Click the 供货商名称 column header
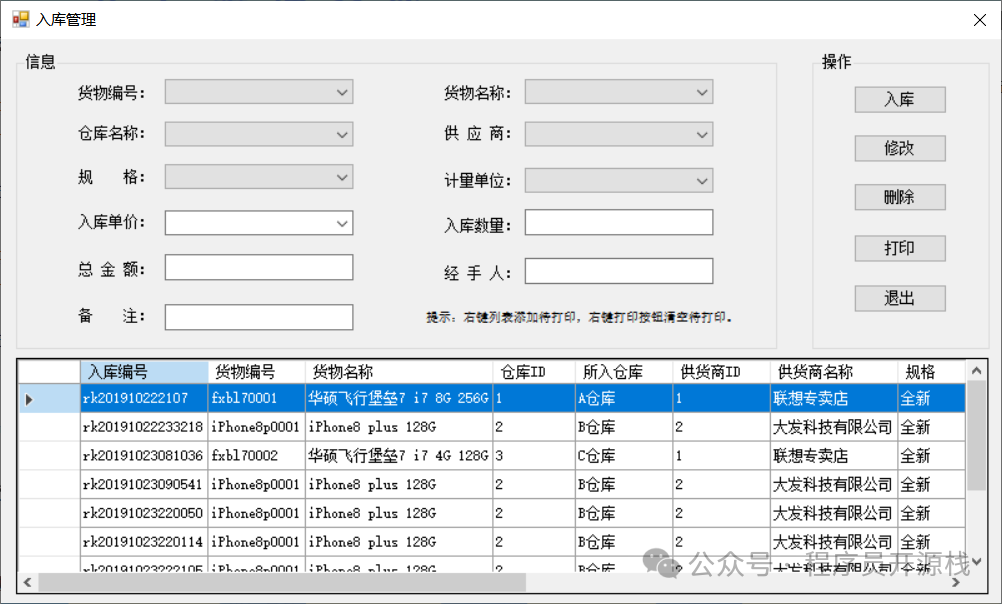1002x604 pixels. (x=833, y=372)
